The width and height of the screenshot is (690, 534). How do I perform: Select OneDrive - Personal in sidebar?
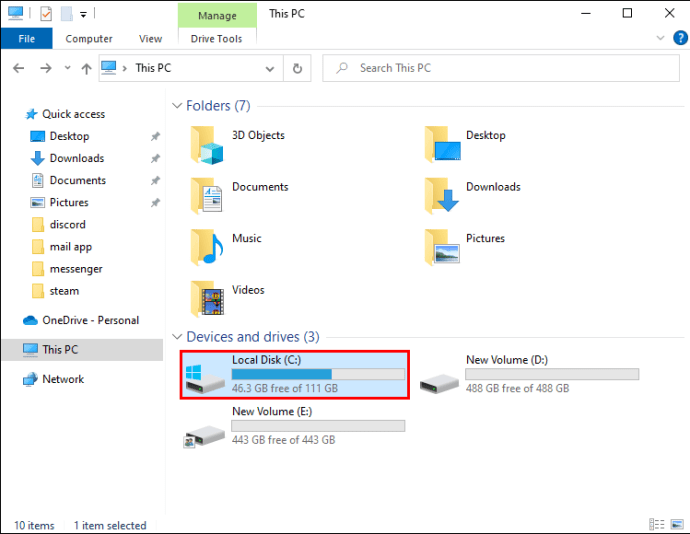(x=90, y=320)
